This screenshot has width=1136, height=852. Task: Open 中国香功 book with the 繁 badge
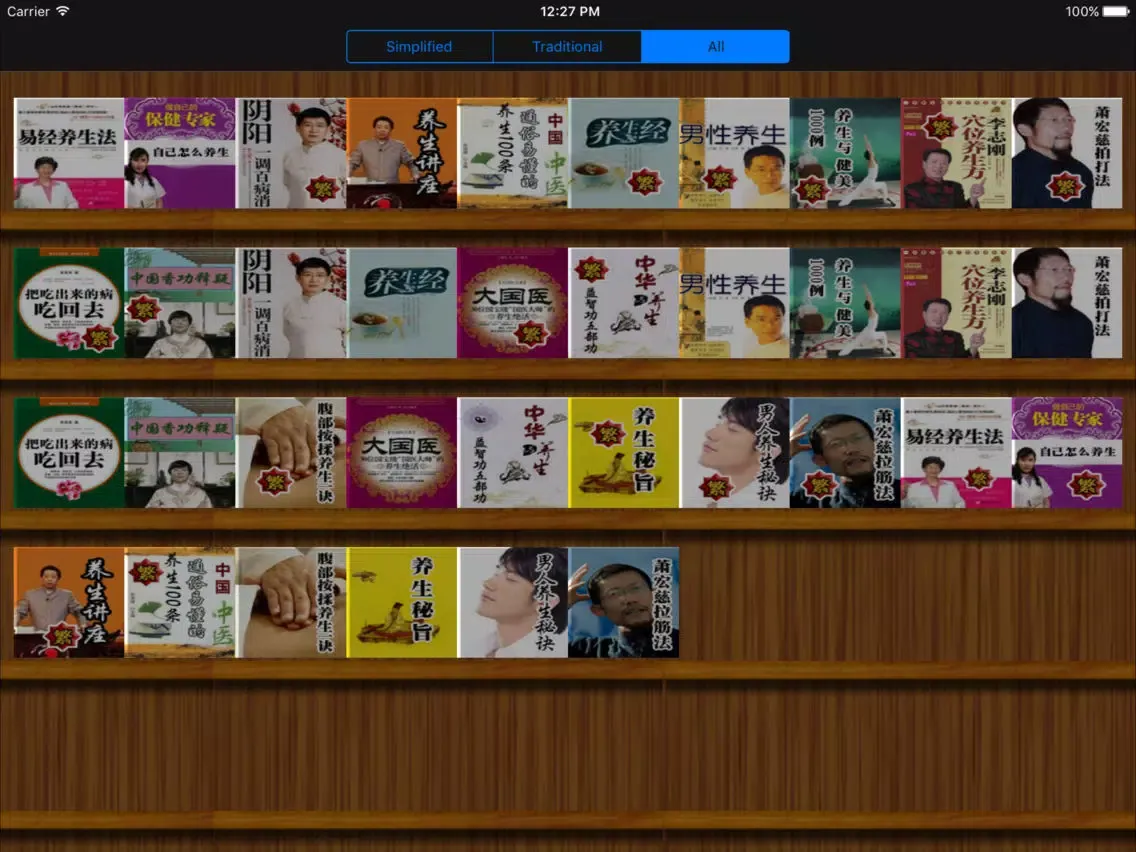180,303
